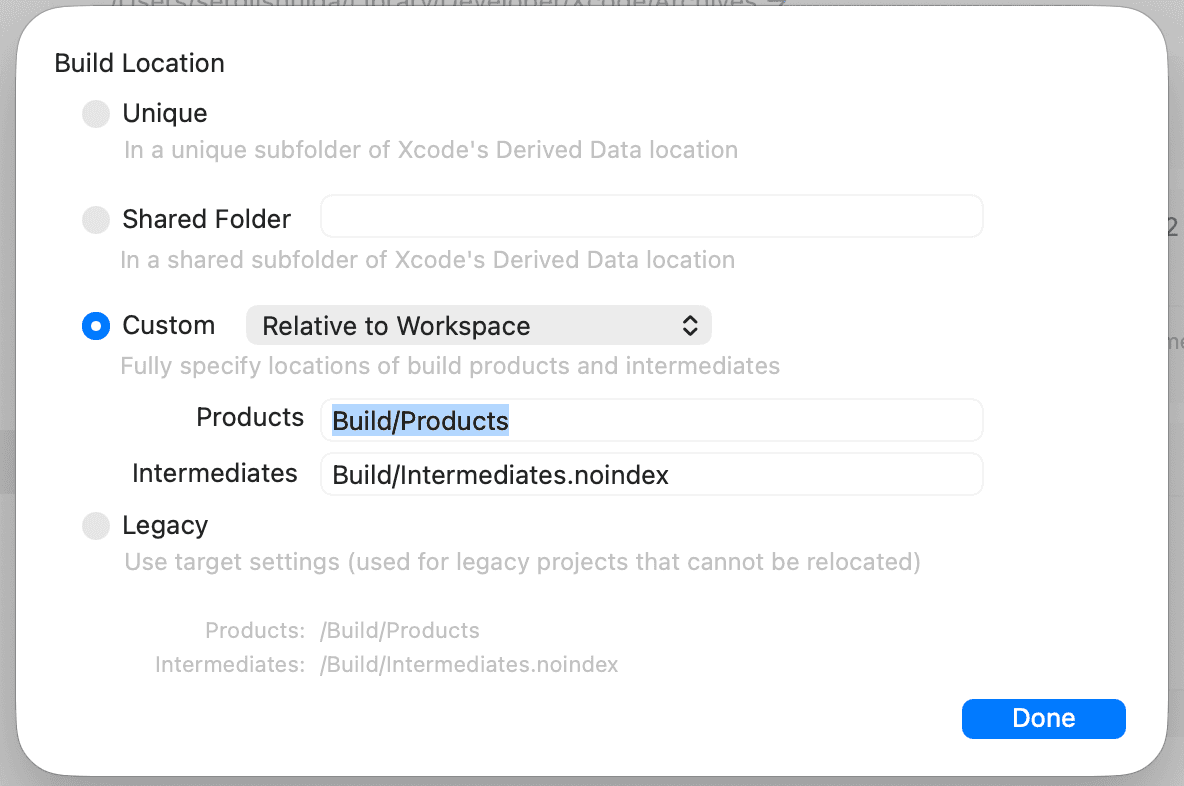Click the Build/Intermediates.noindex field
This screenshot has height=786, width=1184.
[652, 475]
